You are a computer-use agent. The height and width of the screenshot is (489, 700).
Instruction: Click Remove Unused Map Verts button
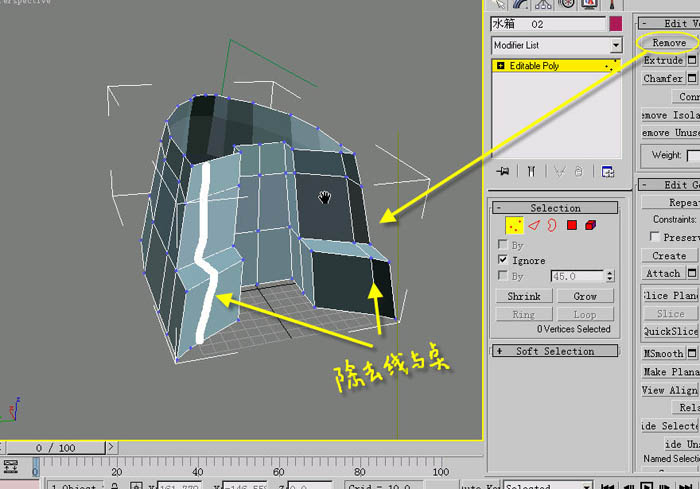point(671,133)
